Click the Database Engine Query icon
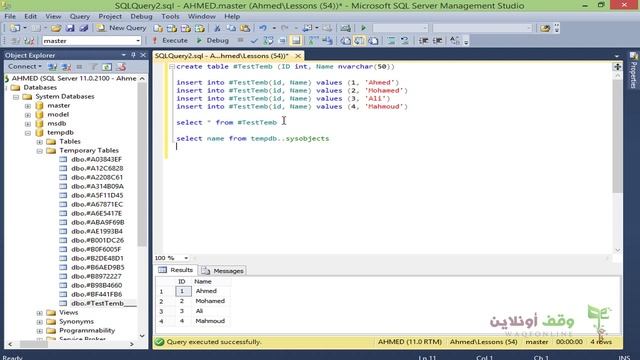Viewport: 640px width, 360px height. point(158,28)
